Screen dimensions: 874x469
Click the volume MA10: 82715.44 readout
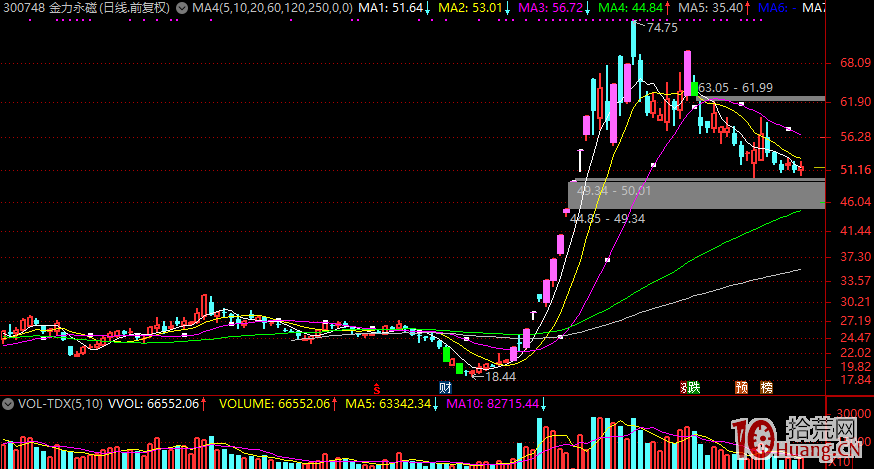pos(493,404)
